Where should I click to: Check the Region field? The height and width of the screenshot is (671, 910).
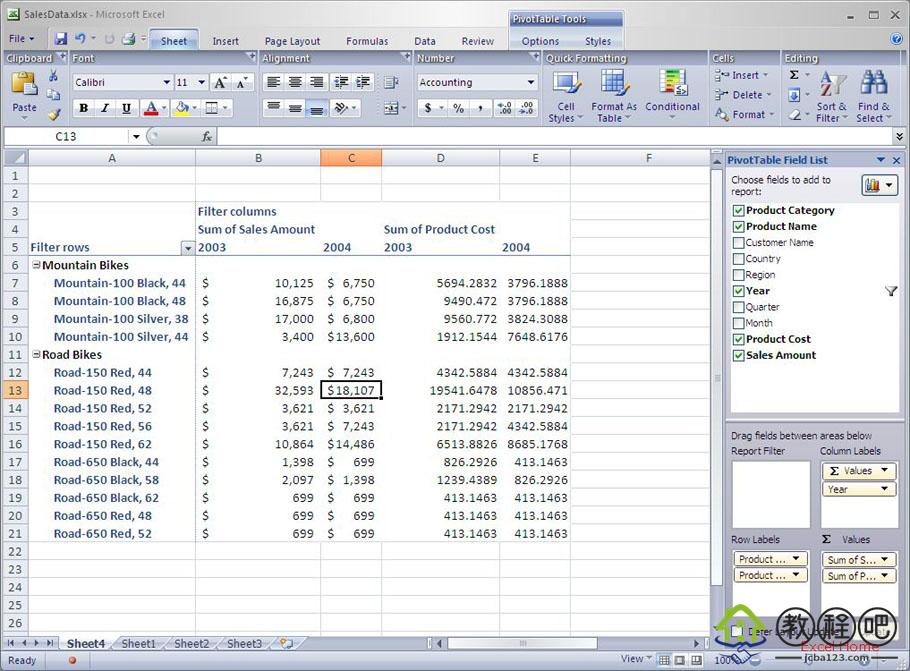click(x=738, y=275)
